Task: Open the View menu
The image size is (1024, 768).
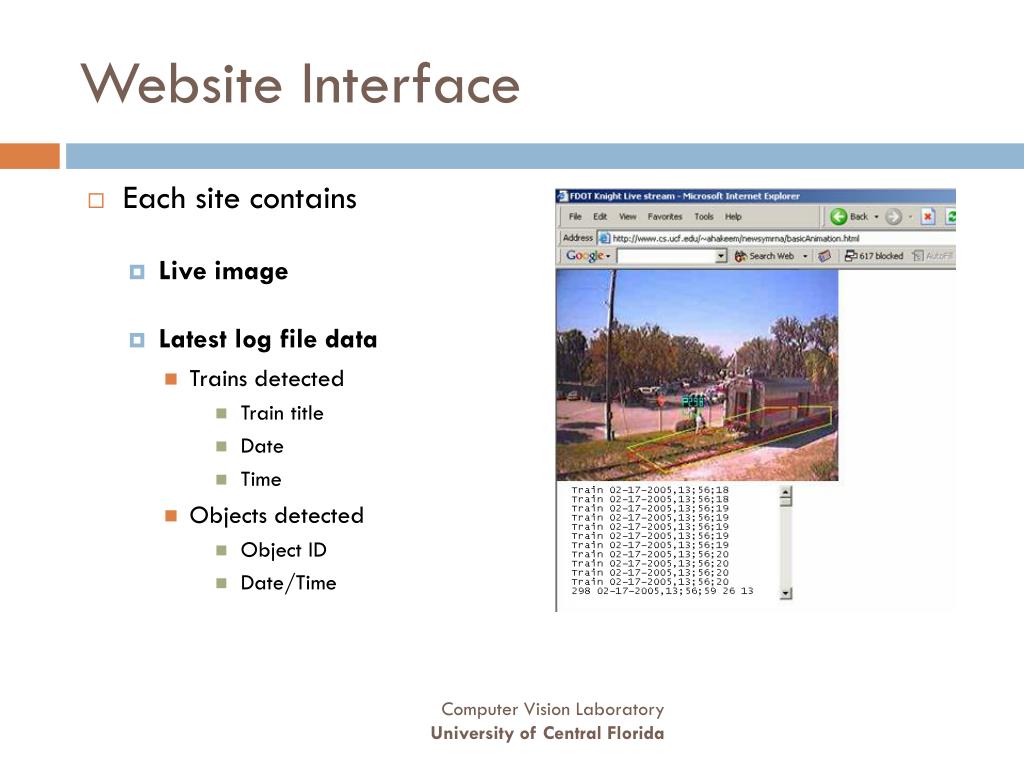Action: 628,217
